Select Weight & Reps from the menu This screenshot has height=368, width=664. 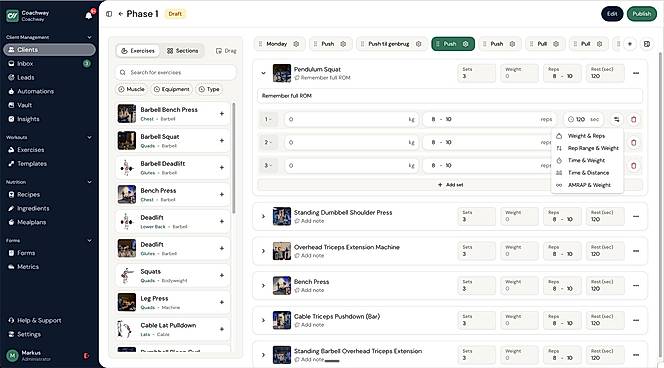pos(587,136)
